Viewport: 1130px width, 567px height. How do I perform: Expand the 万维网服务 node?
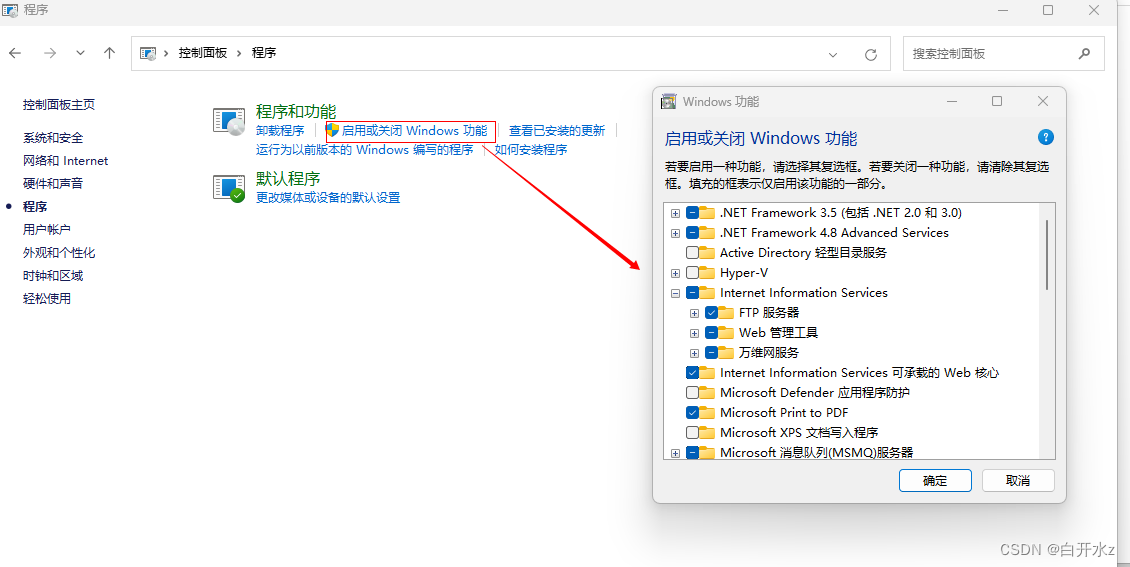point(695,354)
